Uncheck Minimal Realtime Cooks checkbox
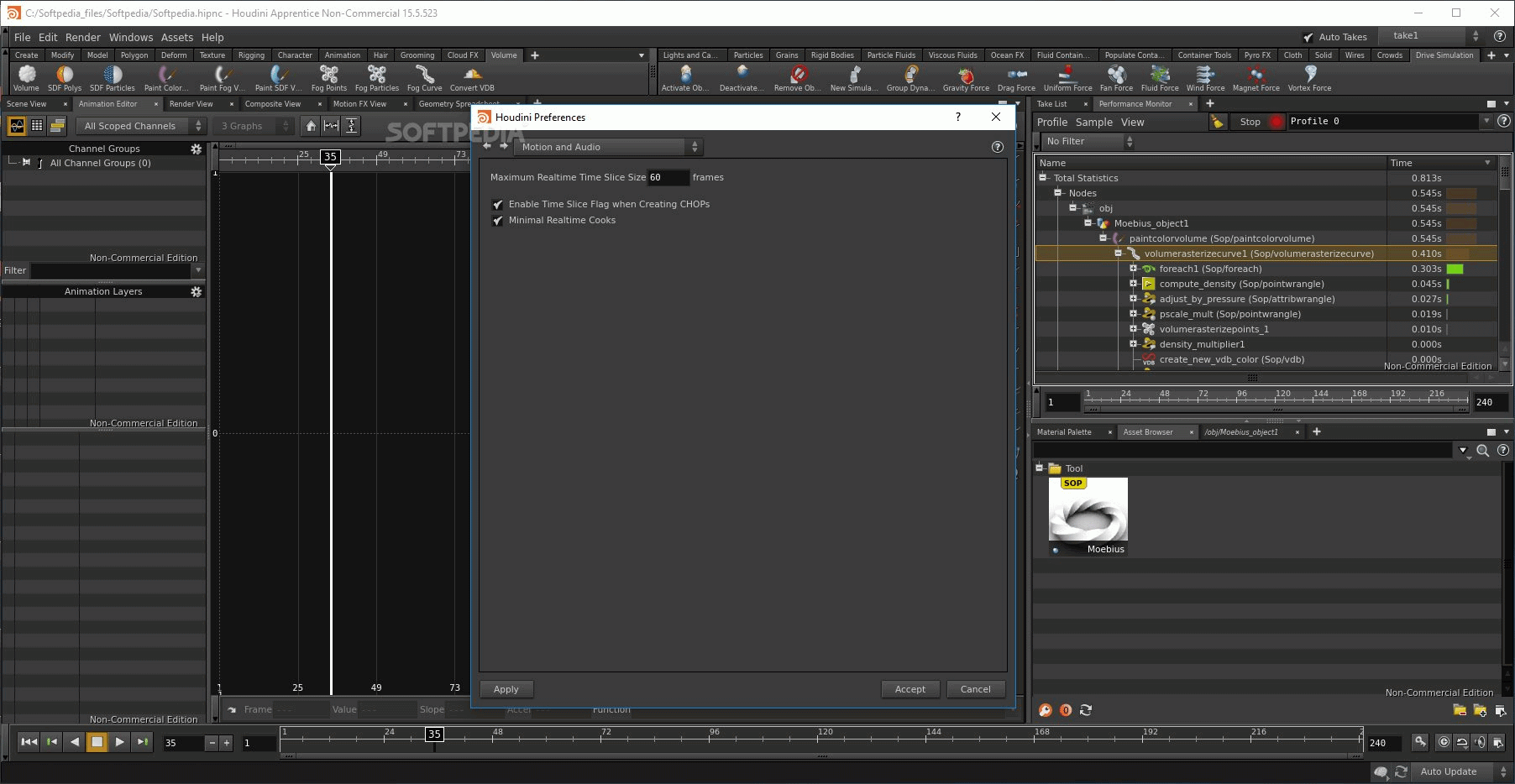The width and height of the screenshot is (1515, 784). pos(498,221)
